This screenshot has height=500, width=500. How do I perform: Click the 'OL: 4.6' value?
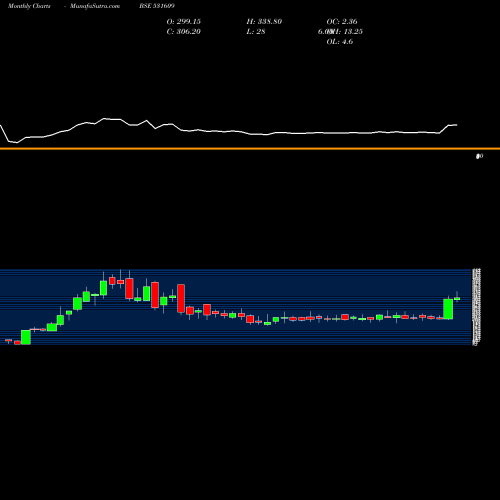340,42
